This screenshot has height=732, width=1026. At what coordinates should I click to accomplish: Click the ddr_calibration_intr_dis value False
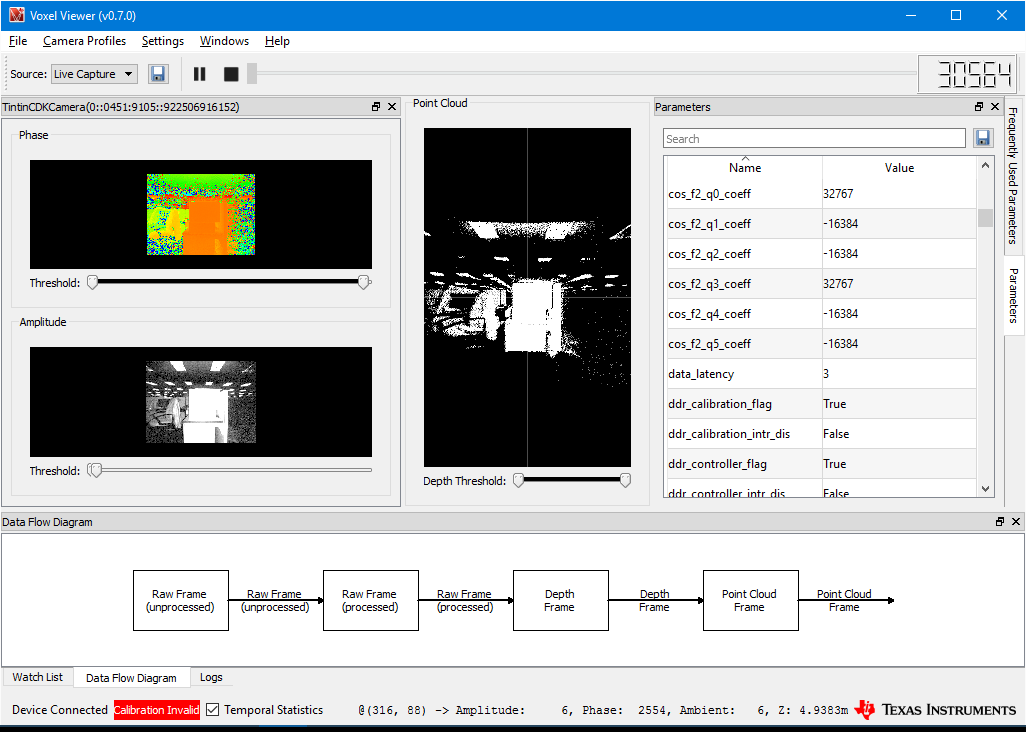point(836,434)
